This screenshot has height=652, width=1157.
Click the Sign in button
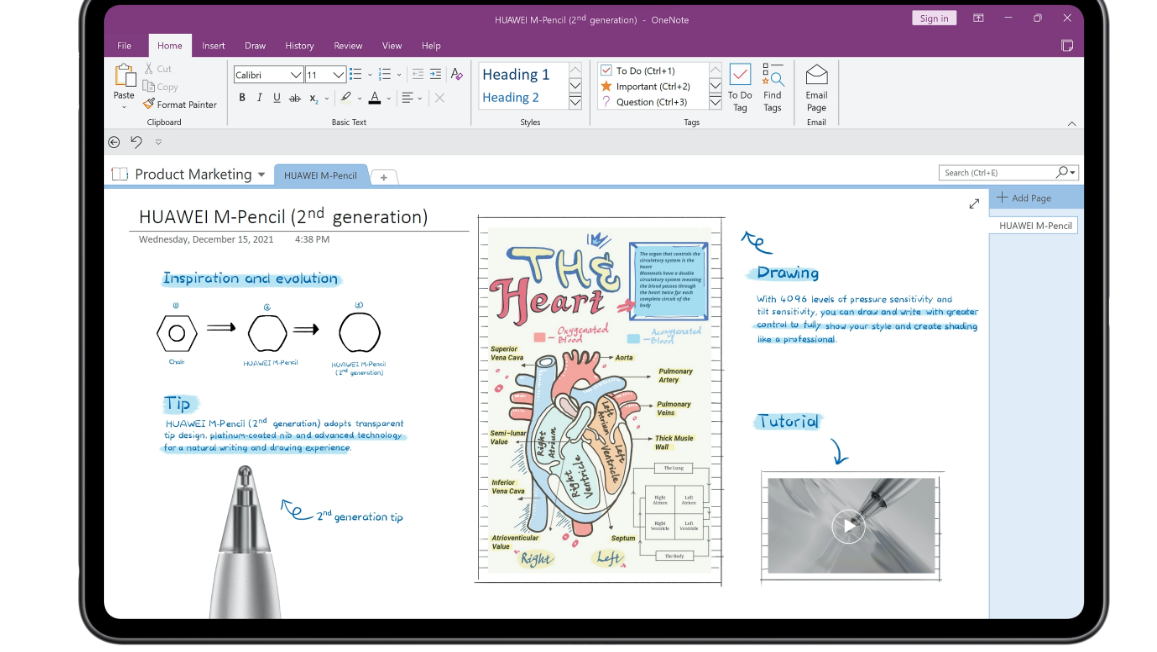pyautogui.click(x=933, y=18)
